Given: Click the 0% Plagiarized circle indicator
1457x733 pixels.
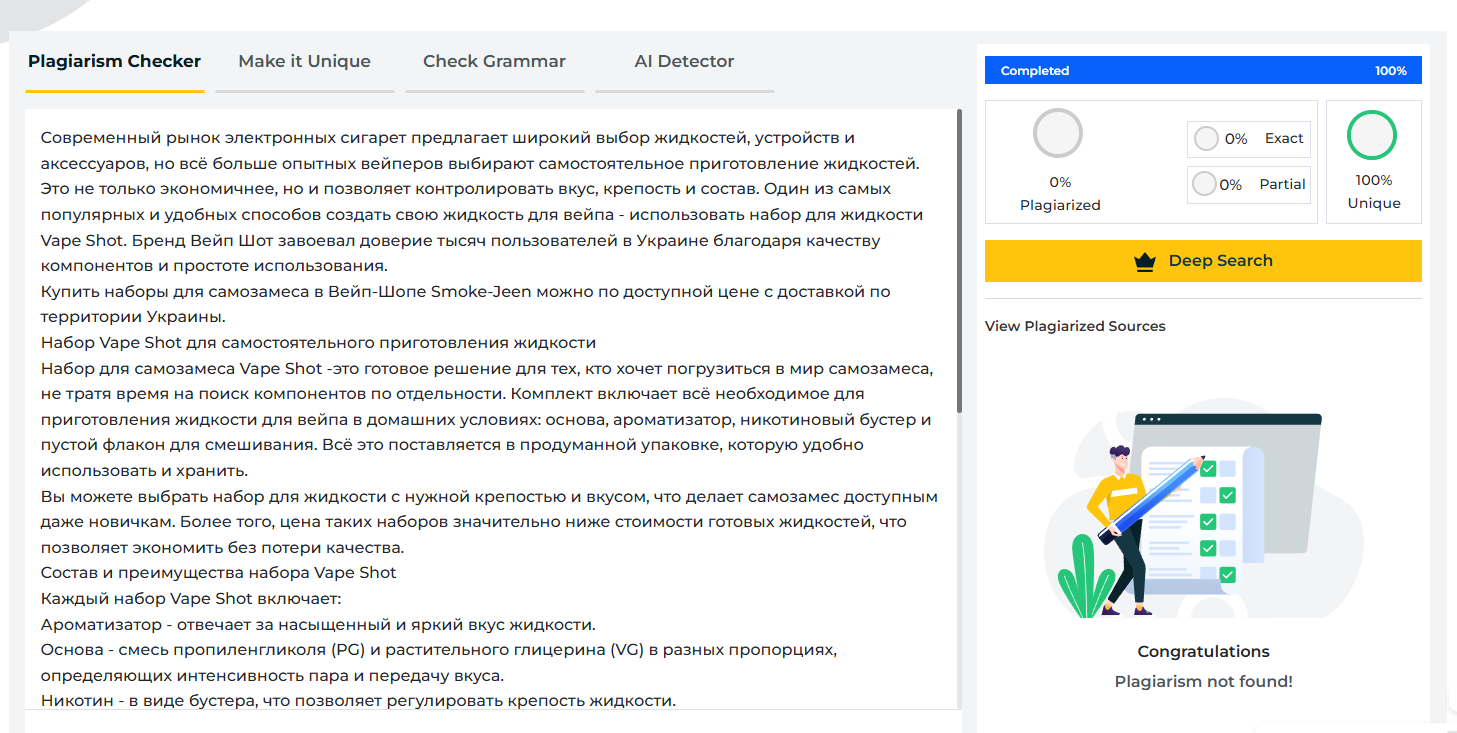Looking at the screenshot, I should (x=1058, y=134).
